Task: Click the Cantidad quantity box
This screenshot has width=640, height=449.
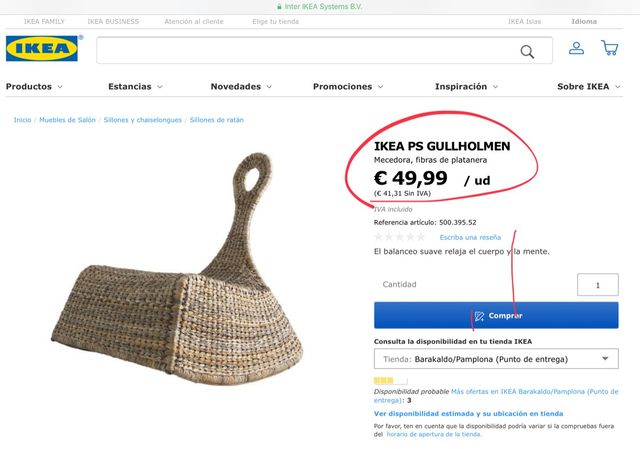Action: (598, 285)
